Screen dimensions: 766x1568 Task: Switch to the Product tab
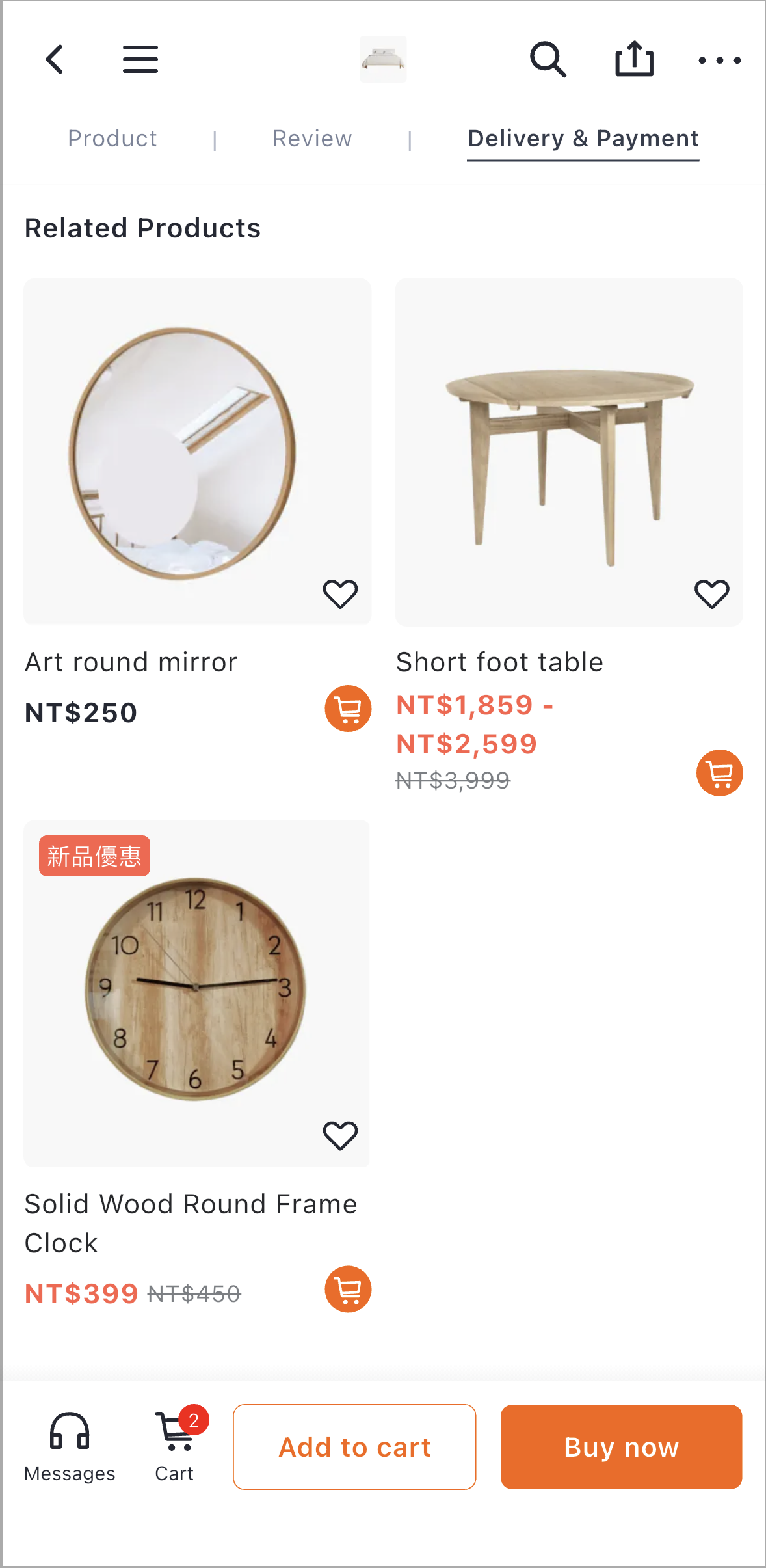(x=112, y=139)
